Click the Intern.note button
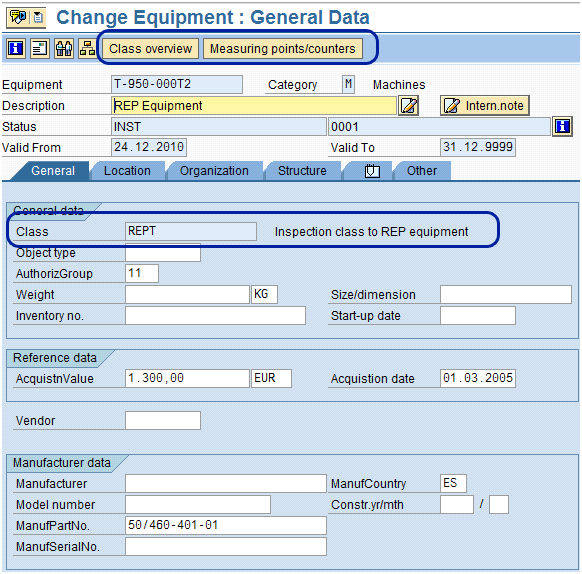Viewport: 582px width, 574px height. 485,106
